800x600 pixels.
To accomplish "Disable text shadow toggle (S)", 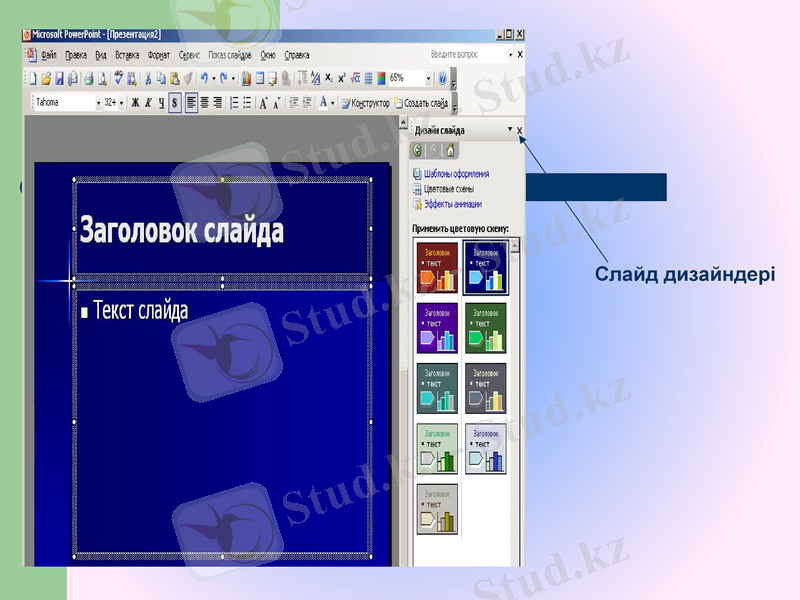I will point(174,100).
